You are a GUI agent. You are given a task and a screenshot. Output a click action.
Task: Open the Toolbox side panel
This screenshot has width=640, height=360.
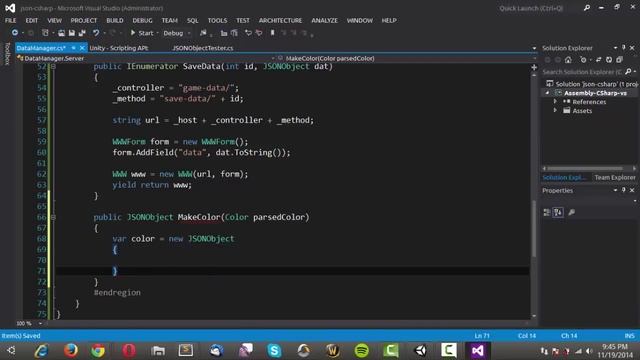(x=7, y=53)
